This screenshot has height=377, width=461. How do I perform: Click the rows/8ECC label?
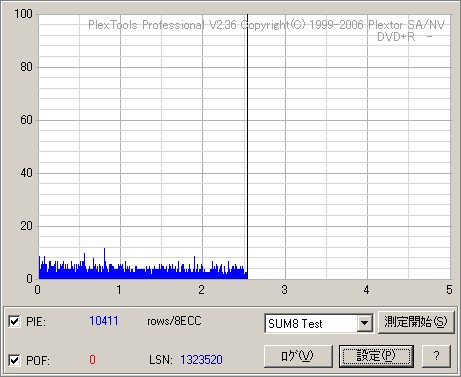click(174, 321)
